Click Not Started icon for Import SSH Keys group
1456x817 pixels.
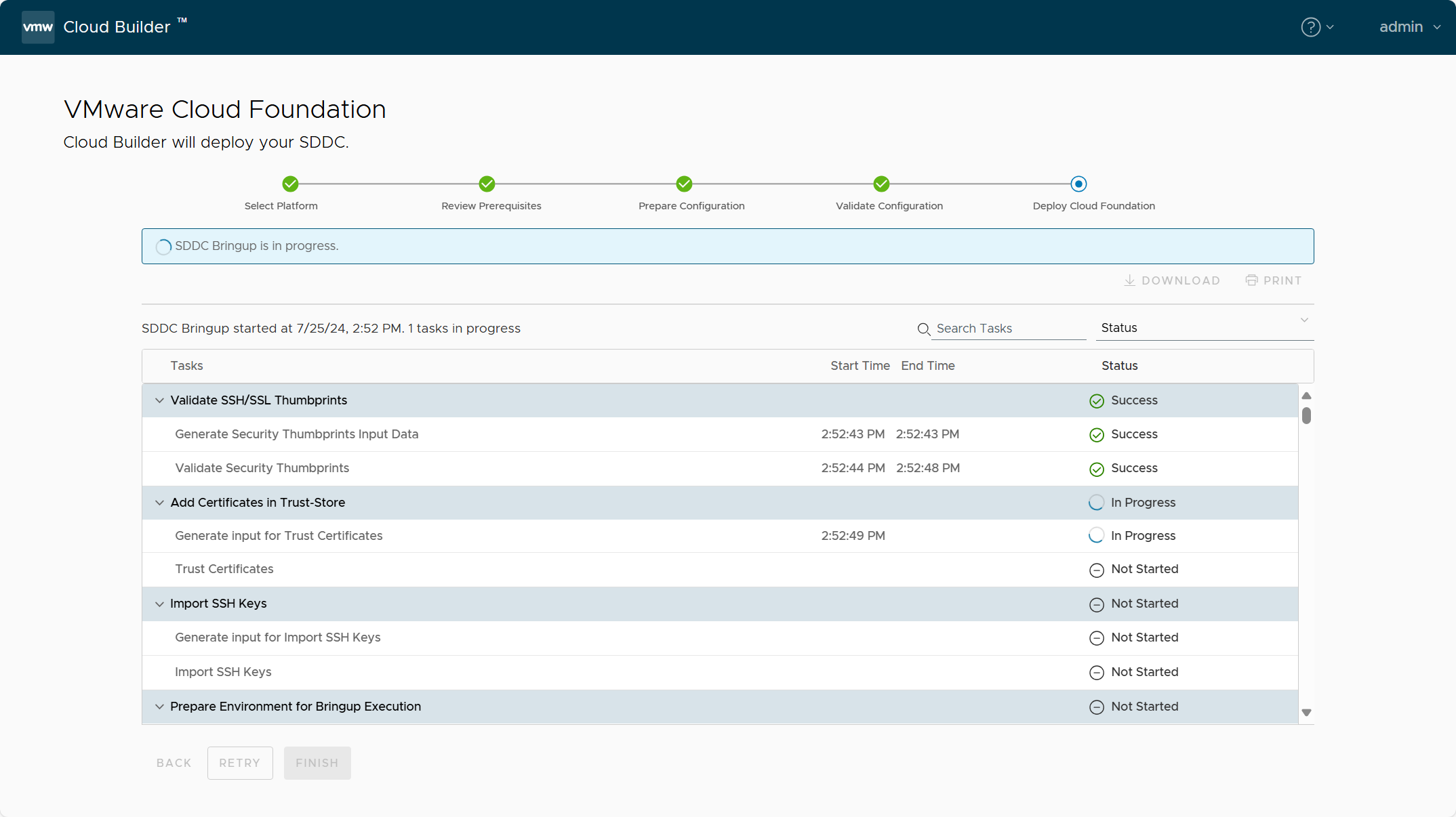point(1096,604)
